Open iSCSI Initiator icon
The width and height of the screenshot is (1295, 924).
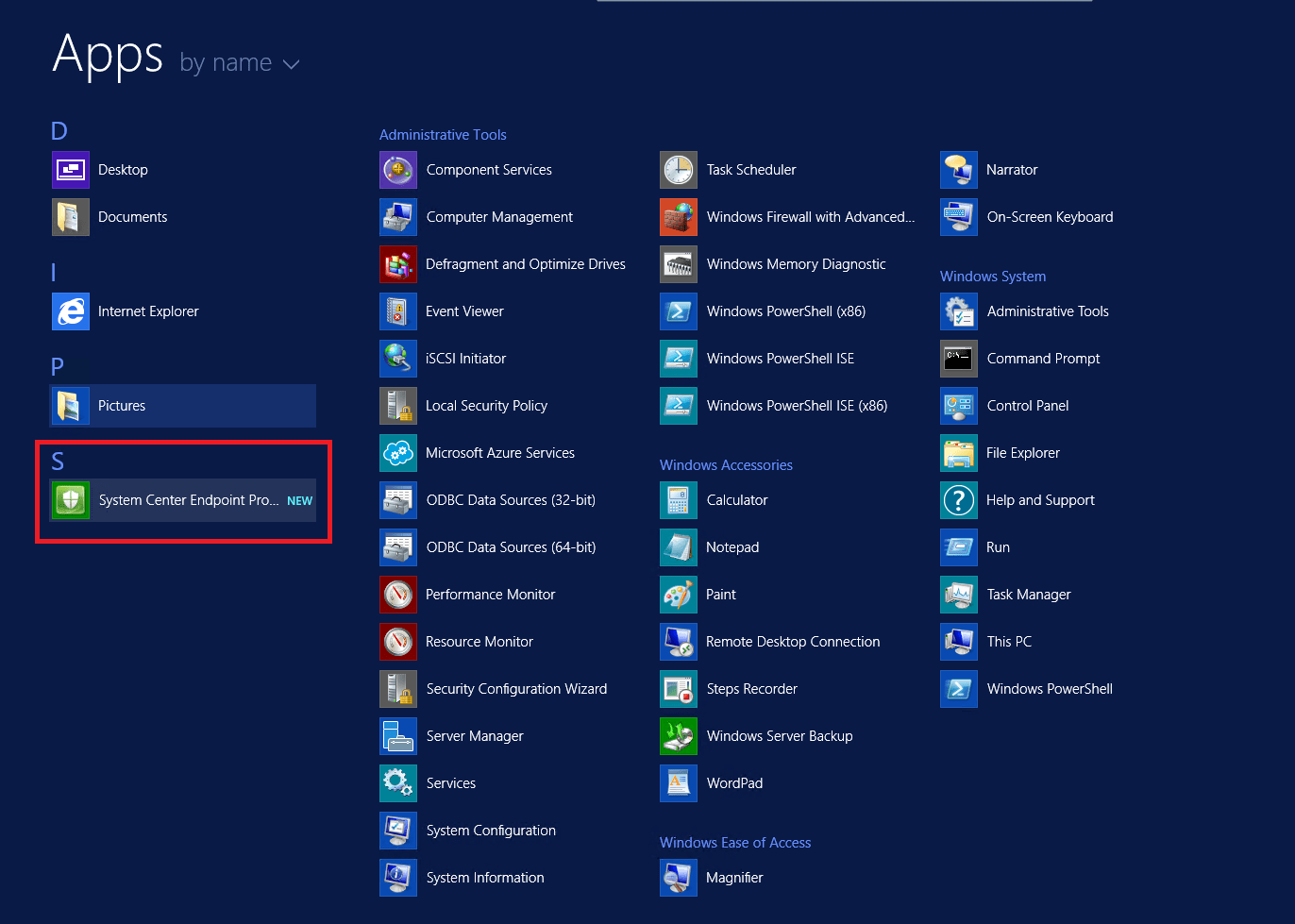398,359
